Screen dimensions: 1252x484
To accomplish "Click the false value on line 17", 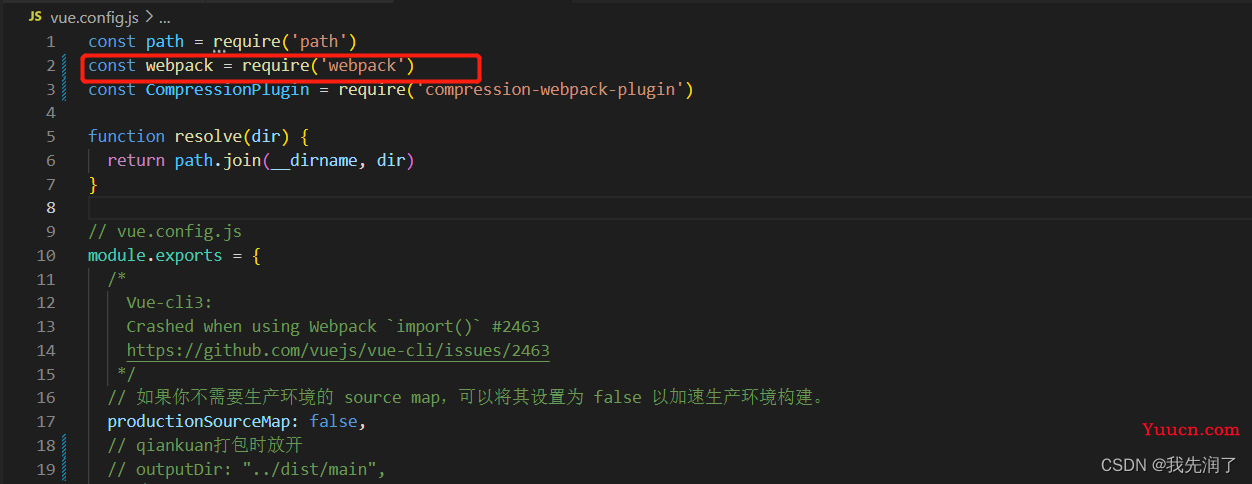I will (333, 421).
